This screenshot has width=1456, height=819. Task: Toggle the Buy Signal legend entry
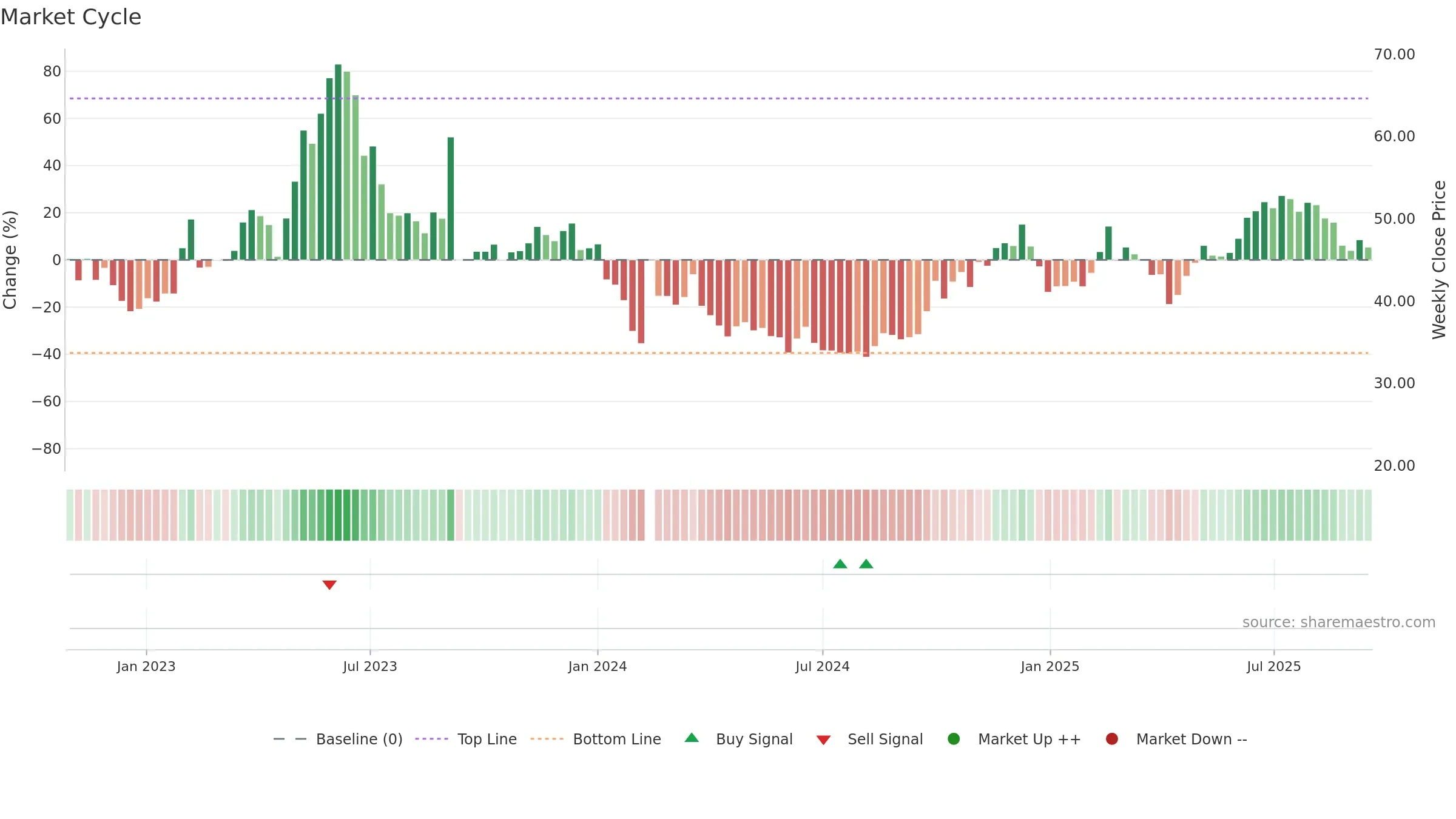coord(738,739)
